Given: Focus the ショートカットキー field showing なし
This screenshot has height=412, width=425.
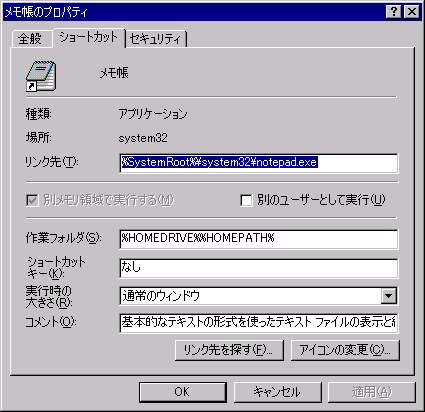Looking at the screenshot, I should (259, 268).
